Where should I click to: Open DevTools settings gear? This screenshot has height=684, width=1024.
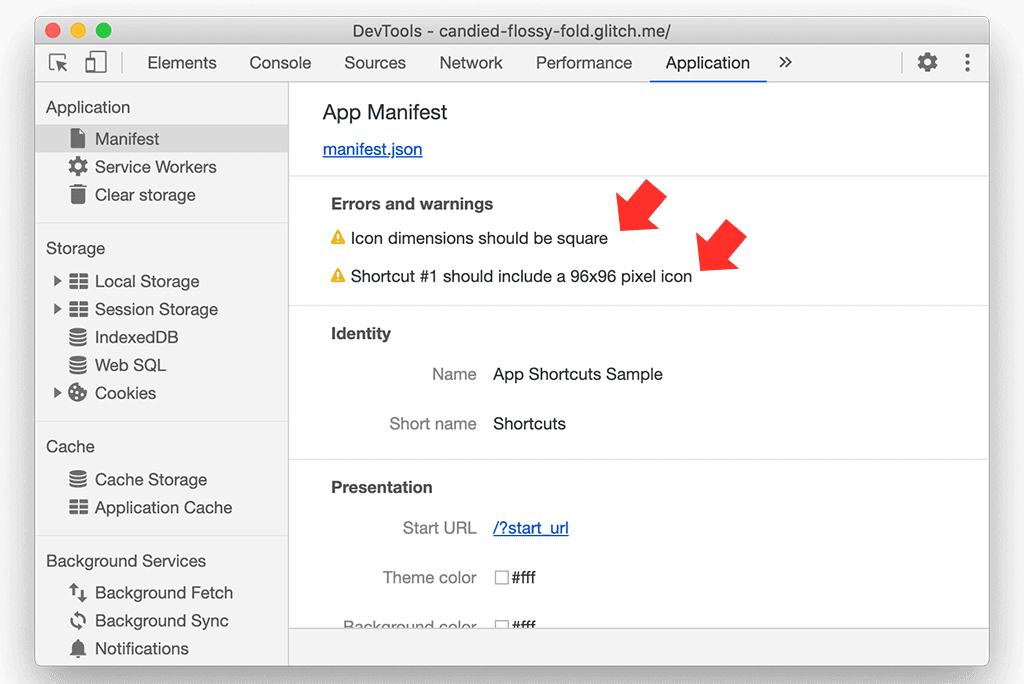point(927,62)
